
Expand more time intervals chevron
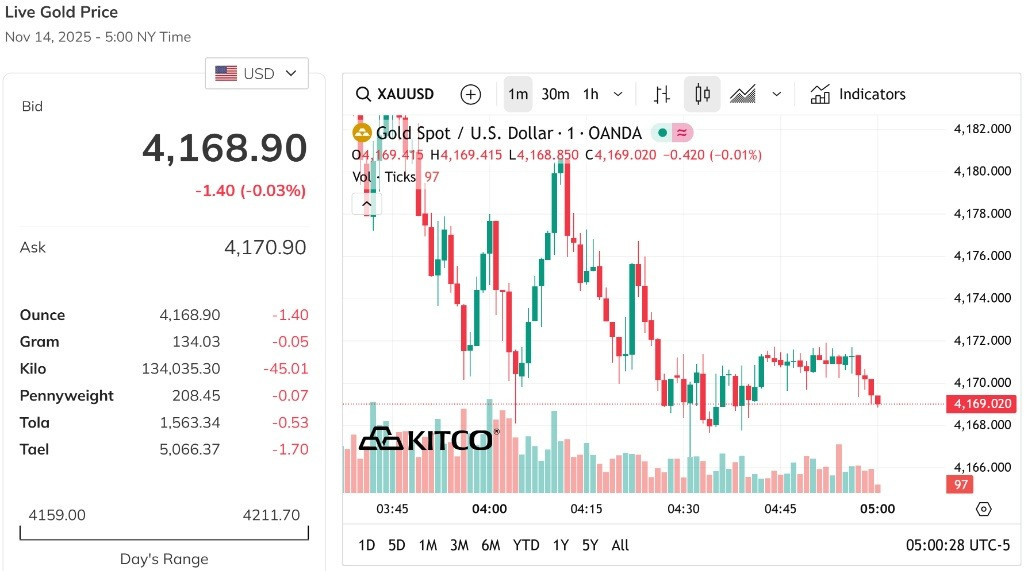pos(618,94)
